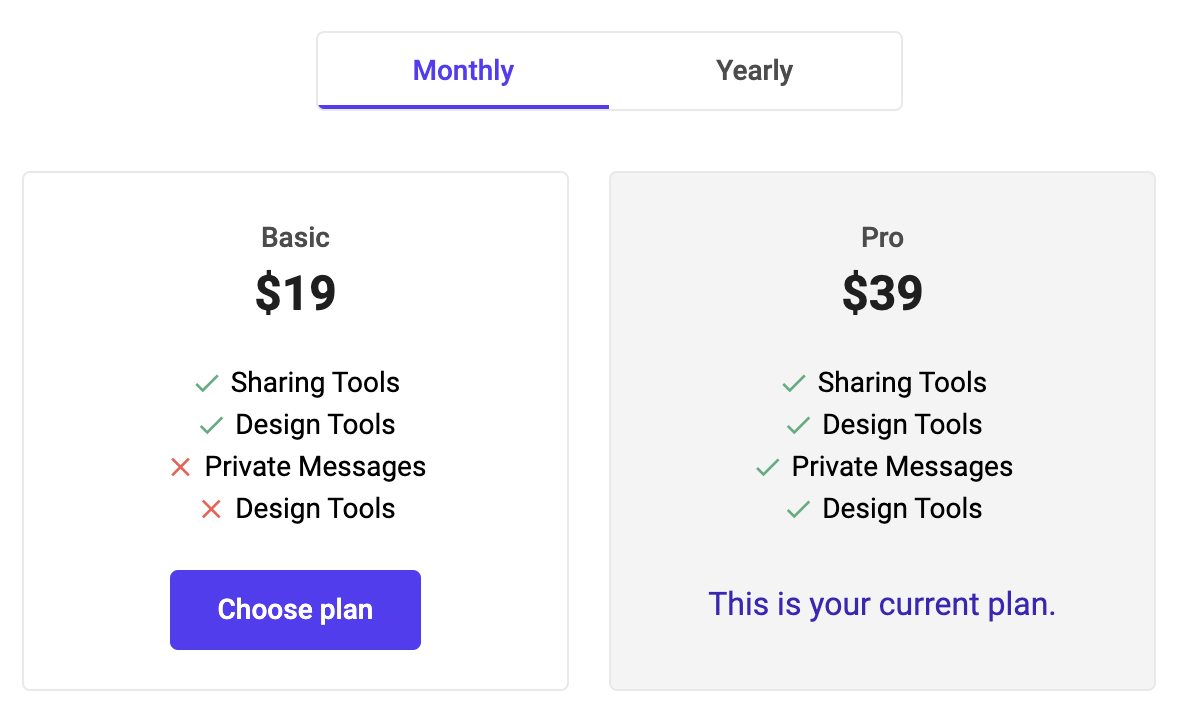This screenshot has height=716, width=1188.
Task: Click 'This is your current plan.' text
Action: point(882,604)
